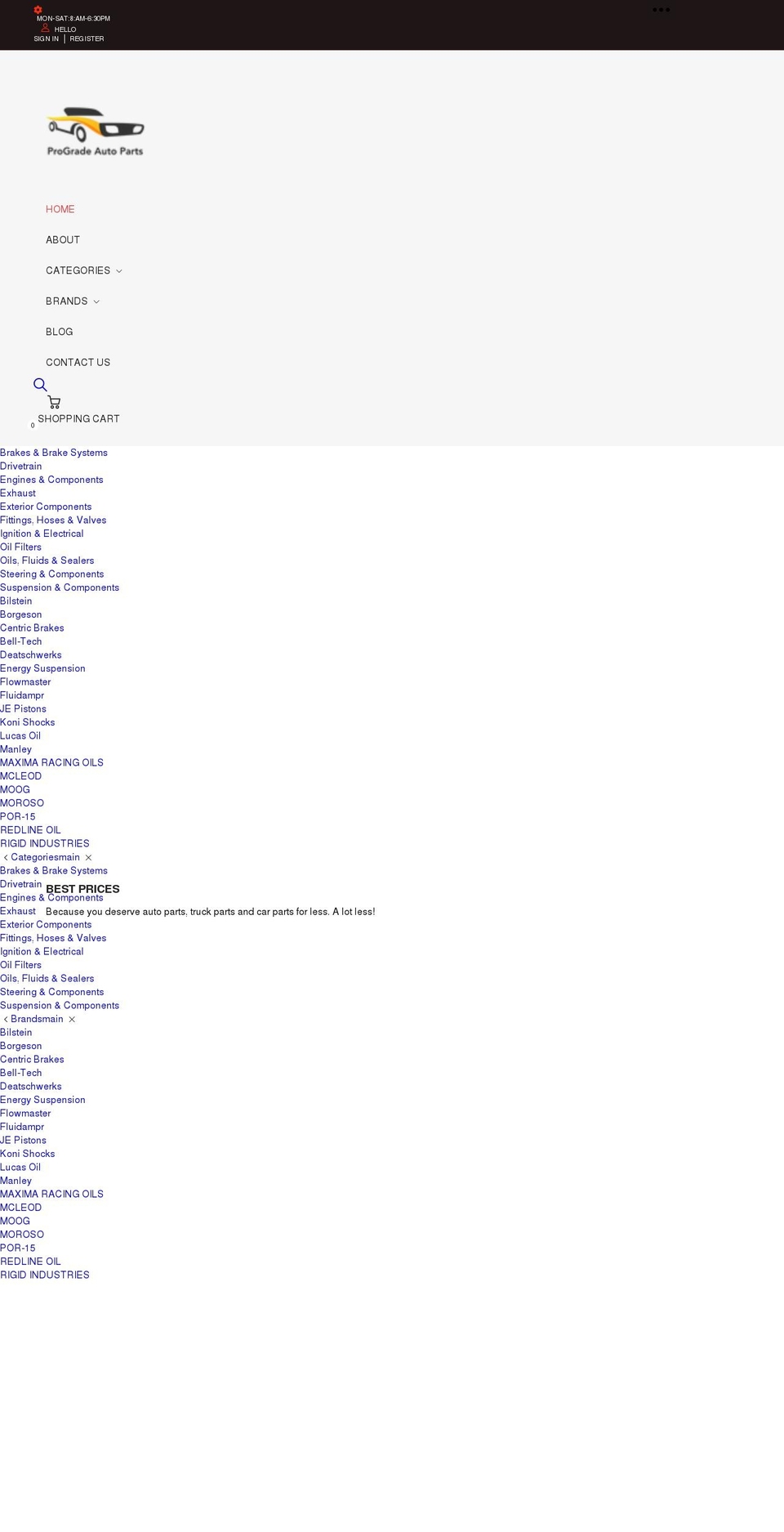The height and width of the screenshot is (1532, 784).
Task: Open Energy Suspension in the list above Categoriesmain
Action: coord(42,668)
